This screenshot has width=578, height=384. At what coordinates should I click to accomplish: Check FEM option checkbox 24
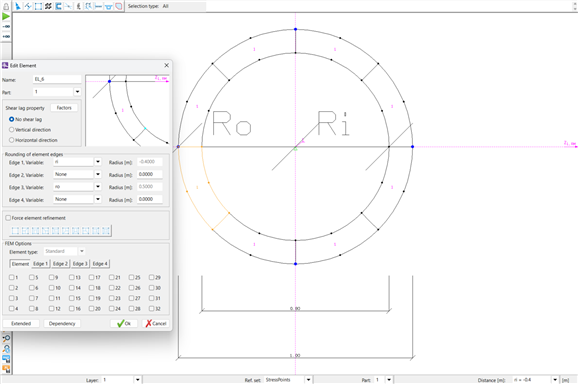click(x=111, y=308)
